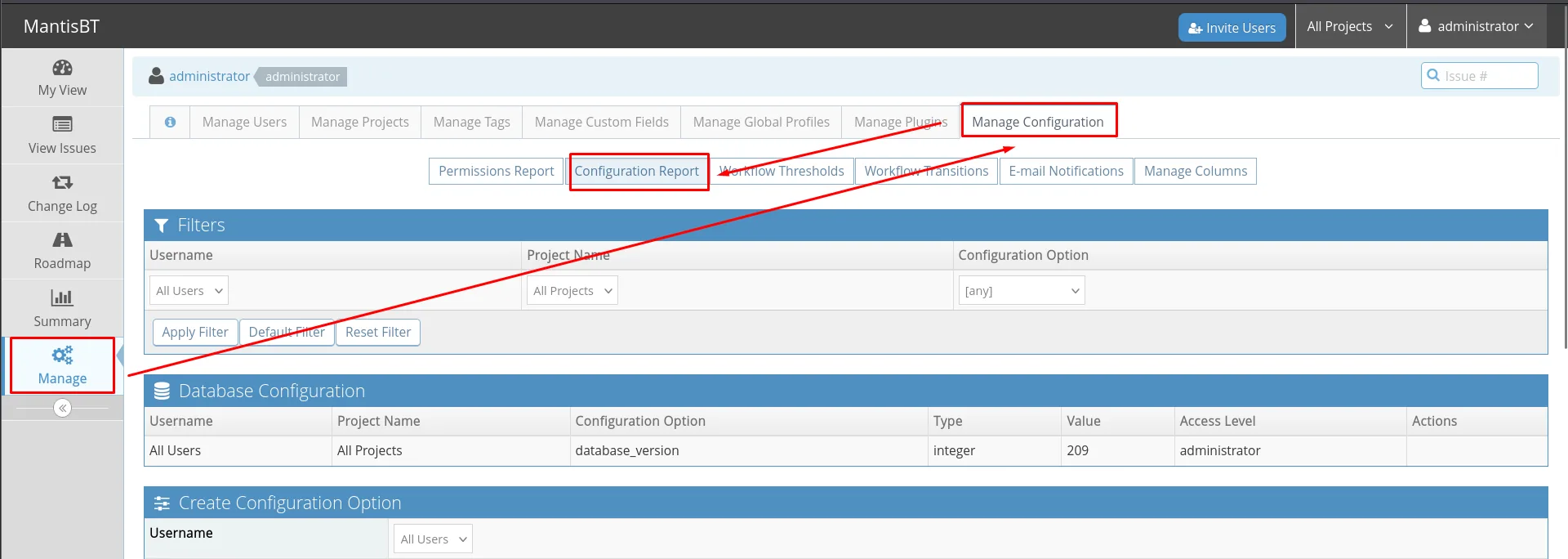
Task: Open the All Projects selector in header
Action: tap(1350, 26)
